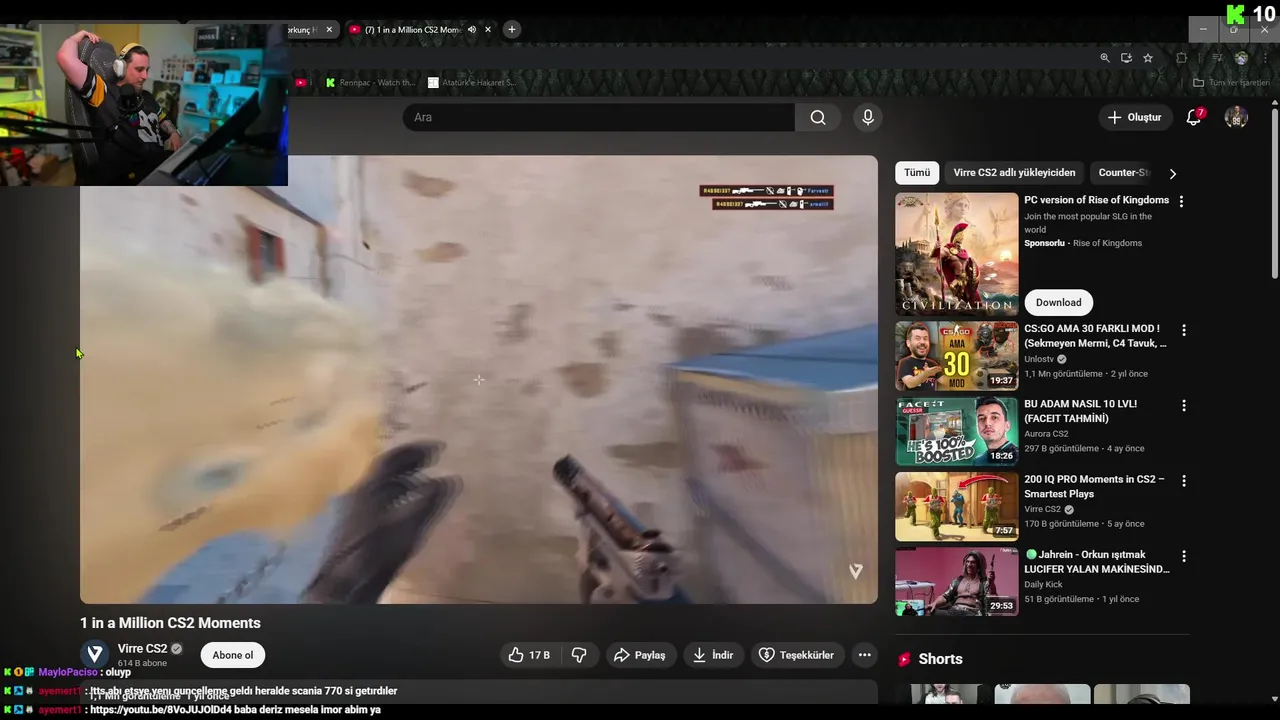
Task: Open the YouTube account avatar menu
Action: click(x=1236, y=117)
